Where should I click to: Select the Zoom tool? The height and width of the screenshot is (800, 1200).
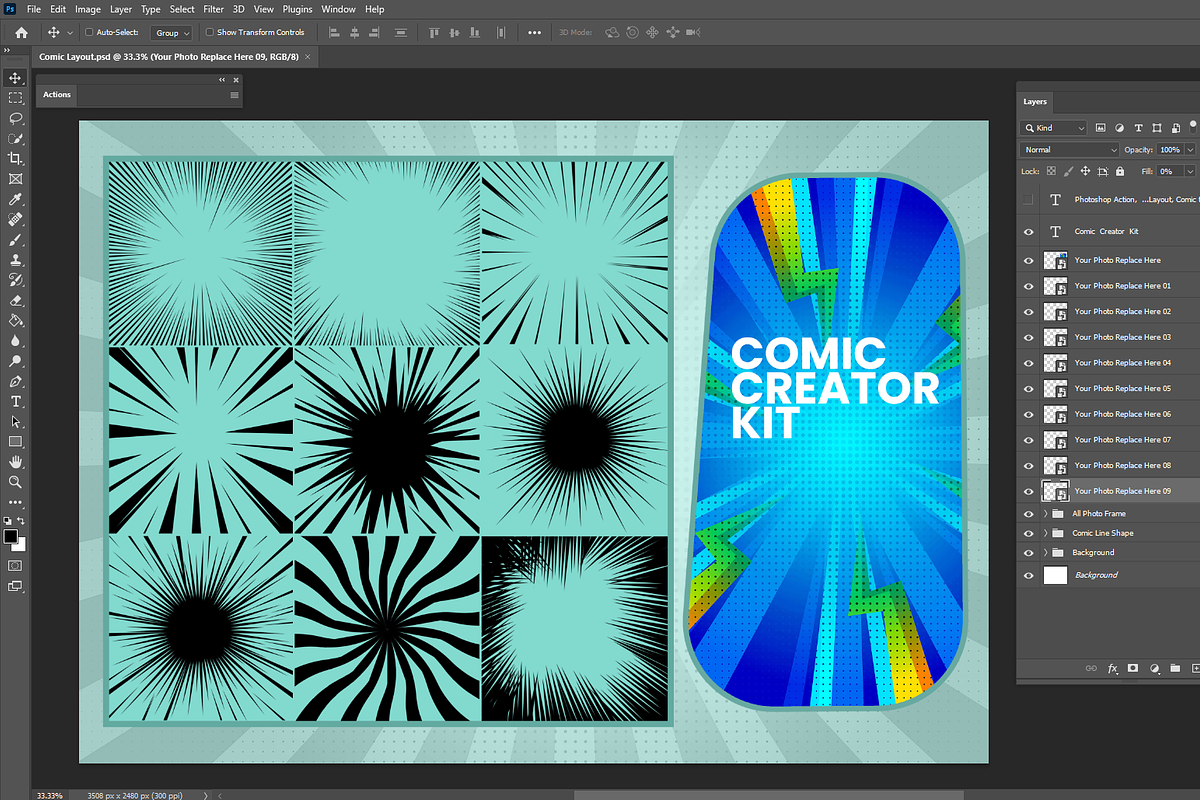(15, 482)
